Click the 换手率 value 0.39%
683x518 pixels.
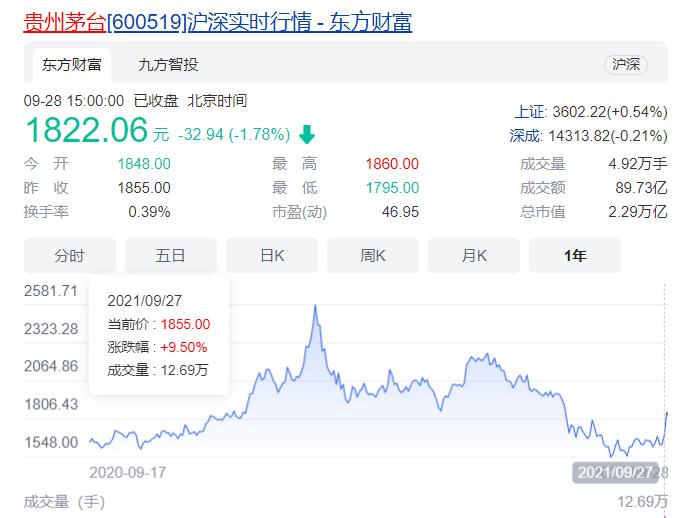(149, 212)
